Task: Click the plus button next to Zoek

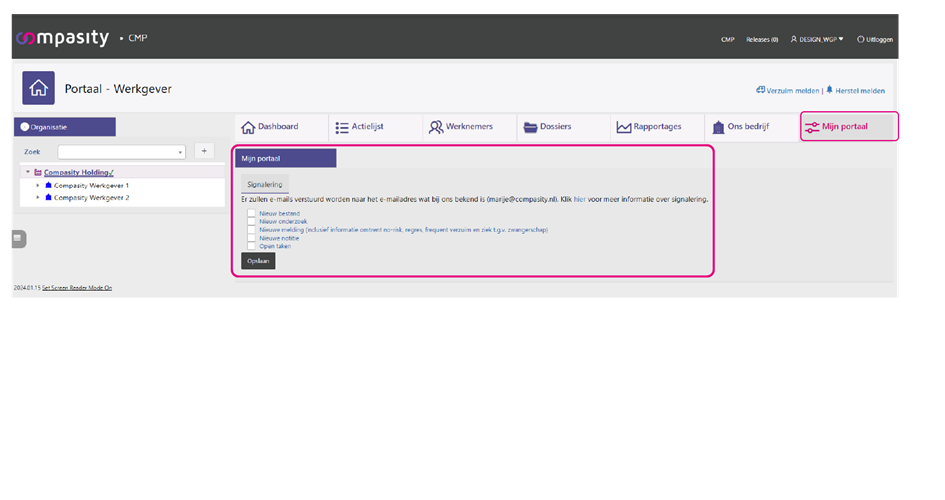Action: (204, 151)
